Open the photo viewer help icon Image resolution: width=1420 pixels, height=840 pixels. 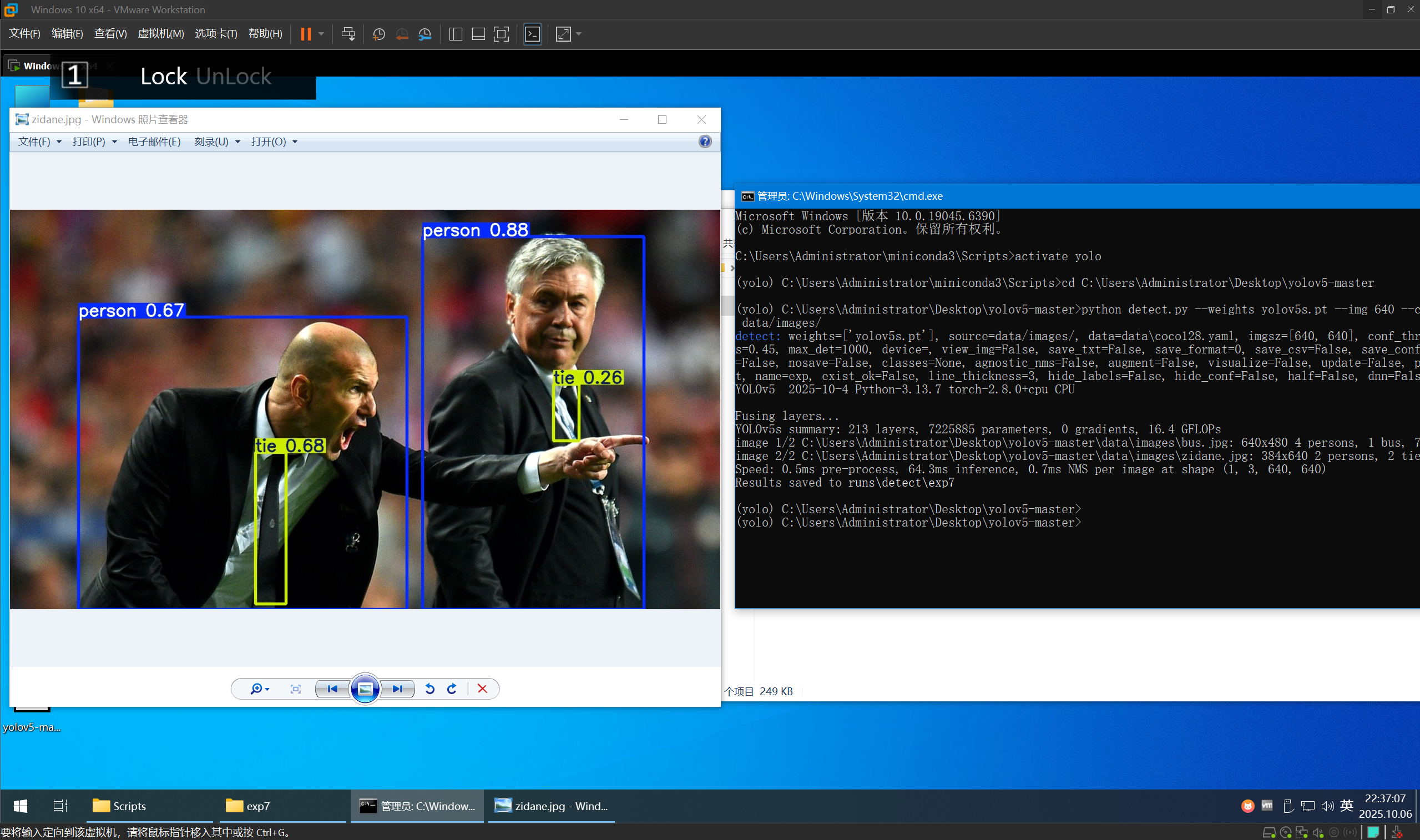705,141
